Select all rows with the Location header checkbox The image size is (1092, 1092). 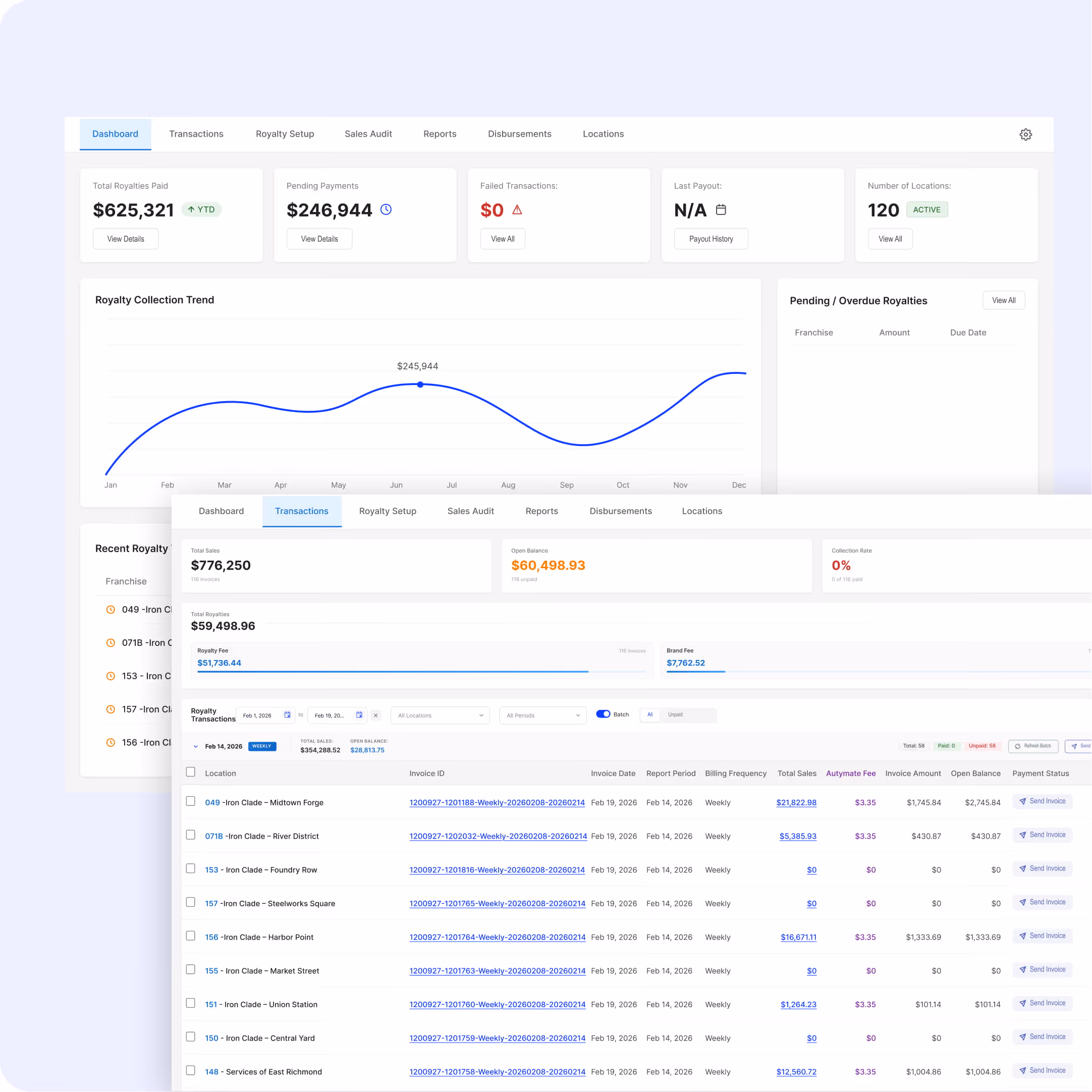click(x=190, y=772)
